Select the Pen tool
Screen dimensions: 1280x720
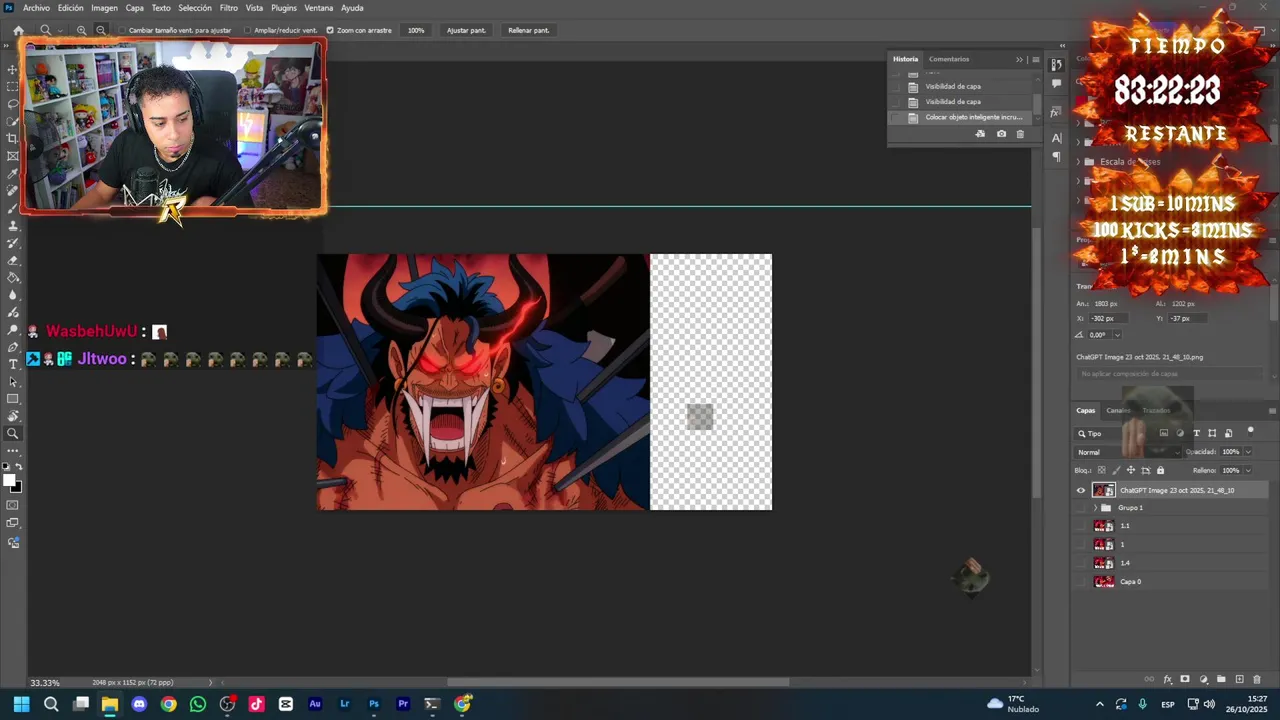[13, 347]
